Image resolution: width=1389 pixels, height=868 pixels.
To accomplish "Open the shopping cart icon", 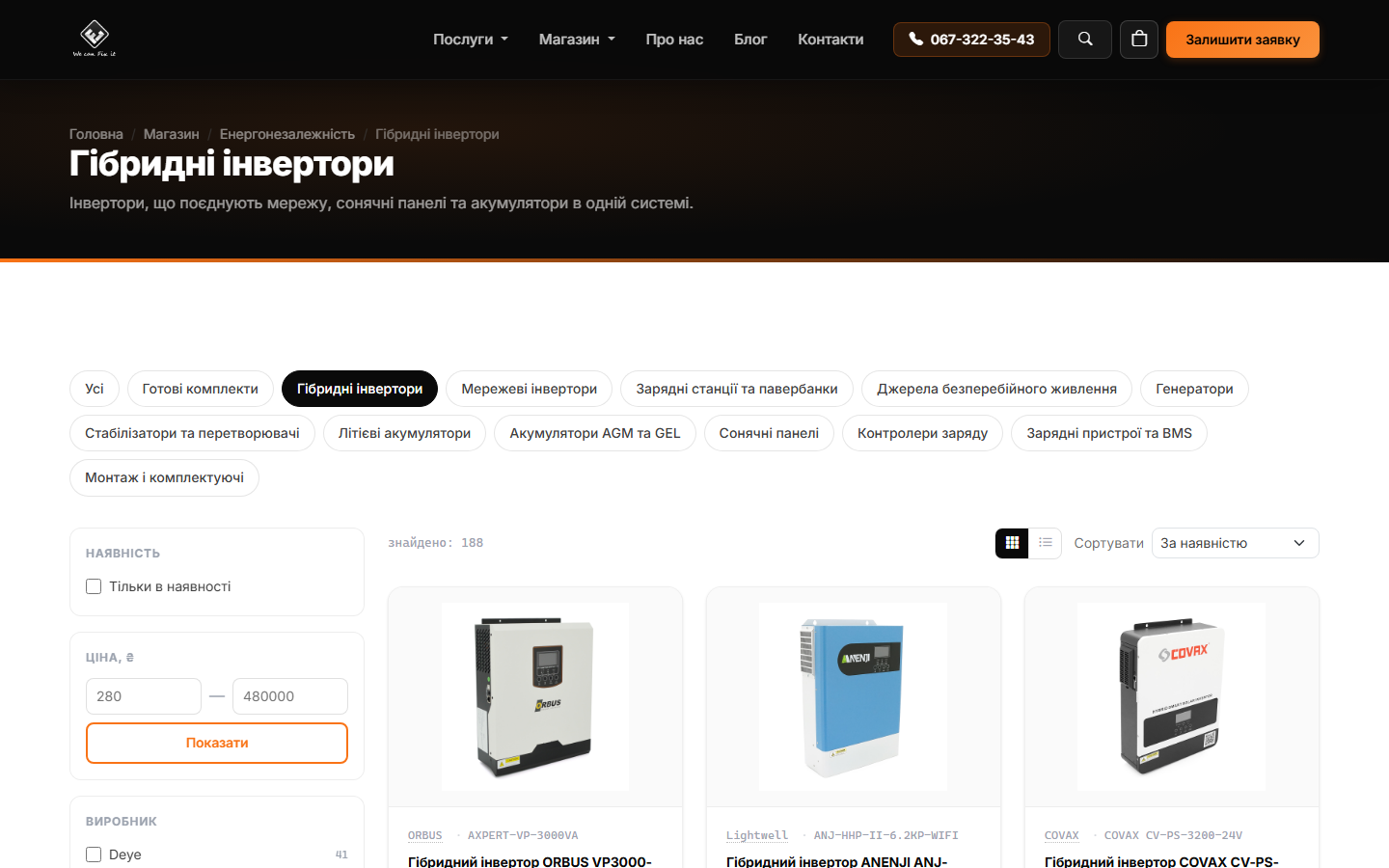I will pos(1139,40).
